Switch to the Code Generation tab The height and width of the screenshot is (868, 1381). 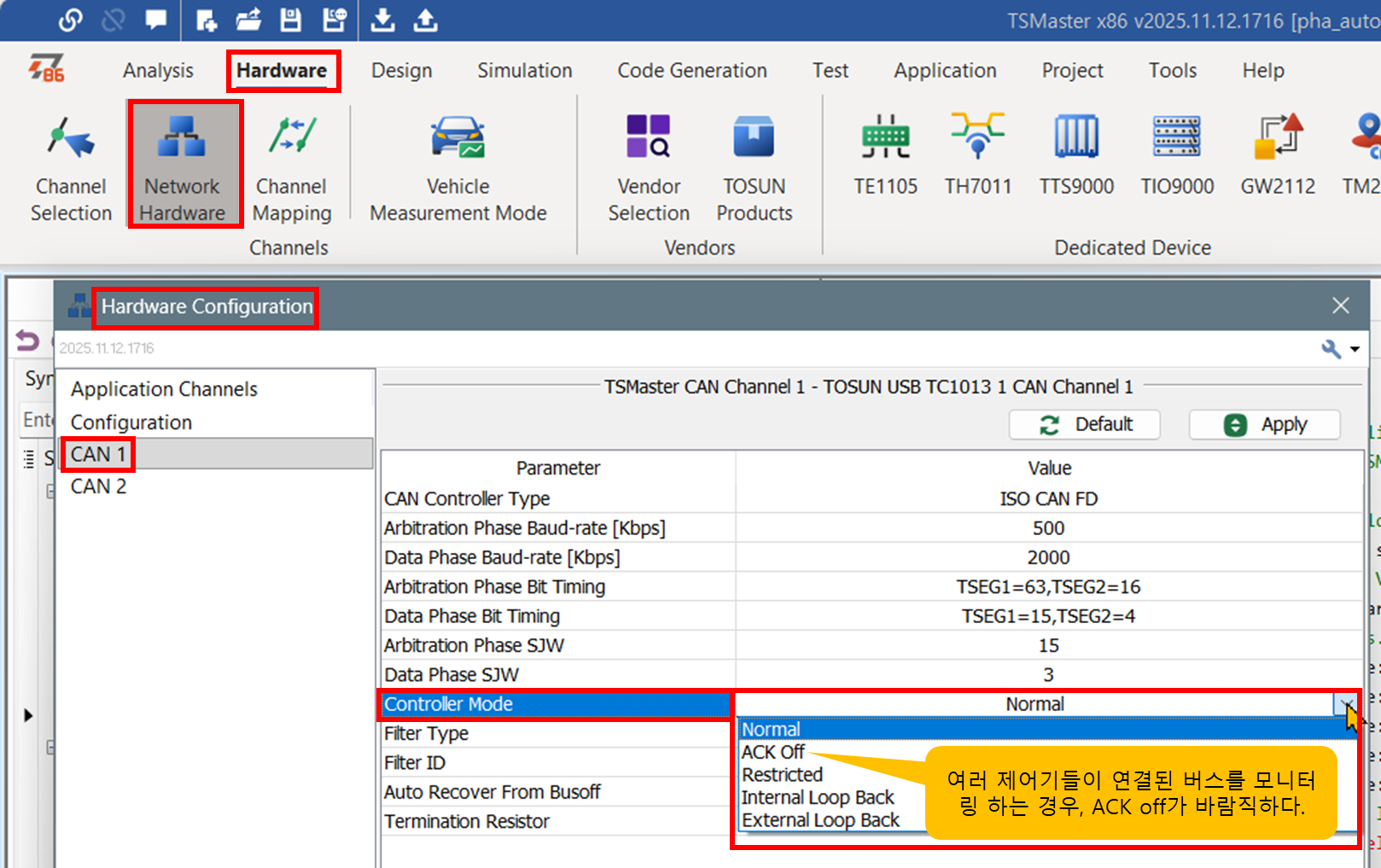tap(692, 70)
